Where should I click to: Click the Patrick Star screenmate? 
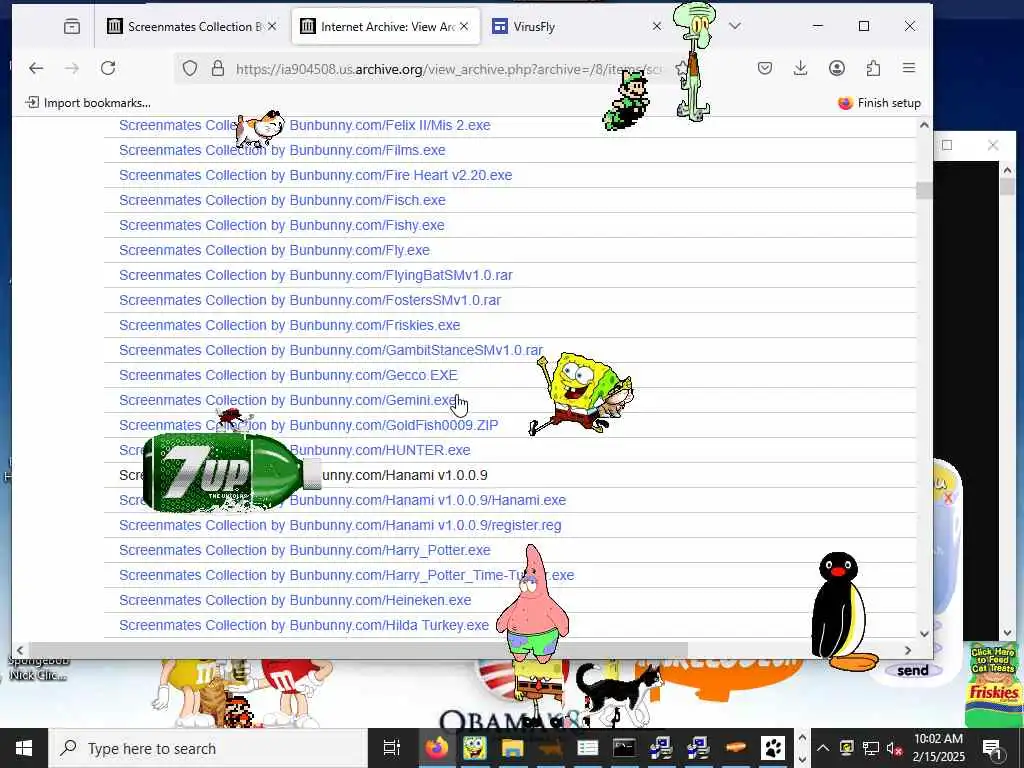[x=533, y=605]
